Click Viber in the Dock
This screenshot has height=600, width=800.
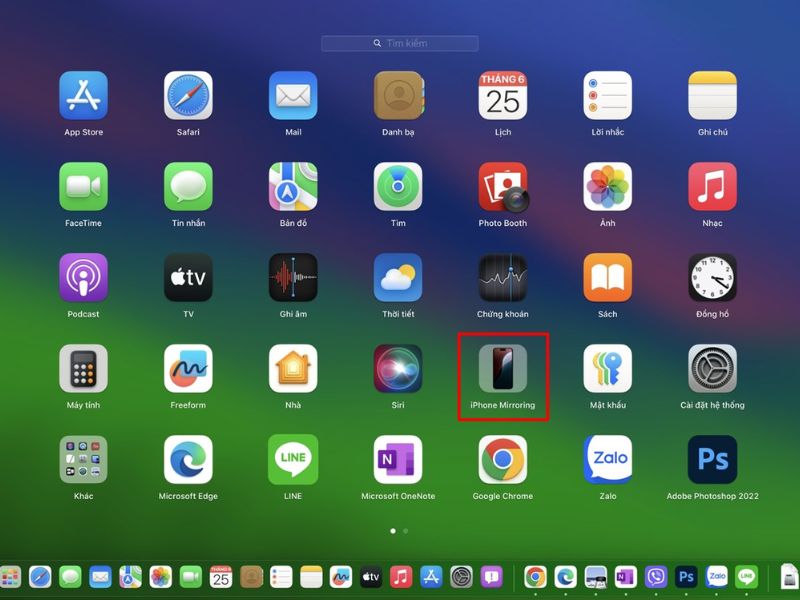[x=656, y=577]
